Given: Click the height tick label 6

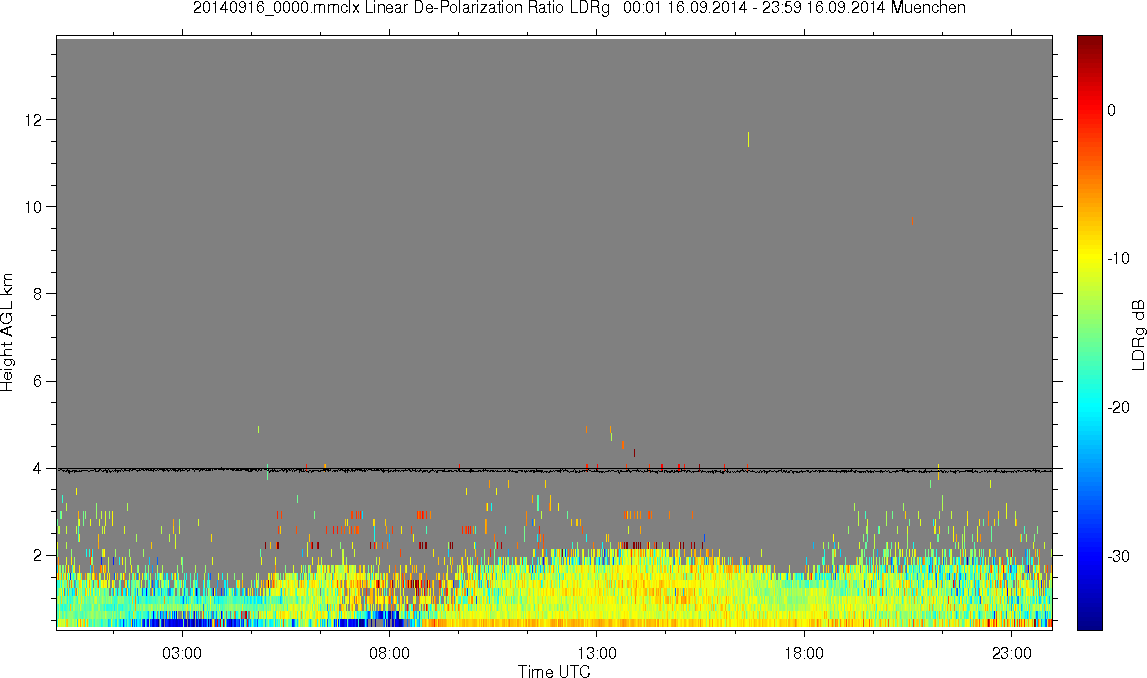Looking at the screenshot, I should (x=37, y=381).
